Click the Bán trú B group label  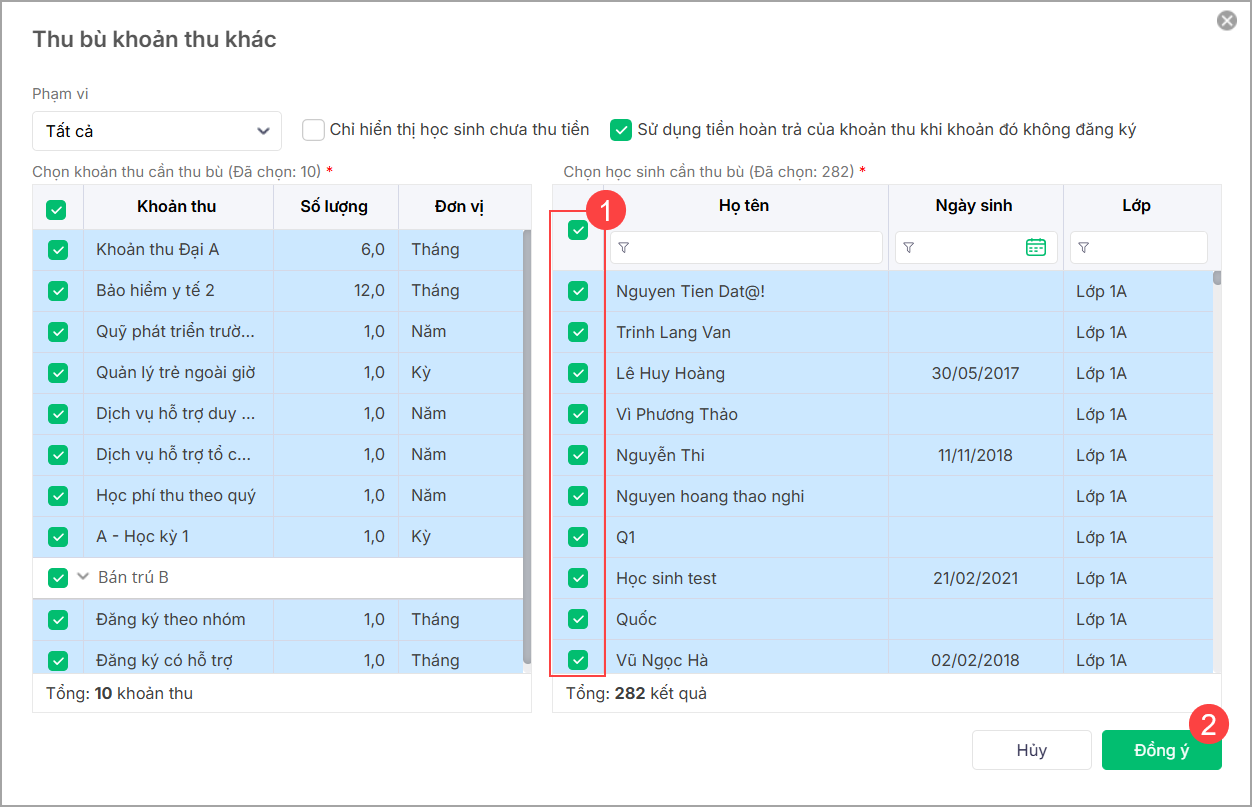(x=133, y=577)
